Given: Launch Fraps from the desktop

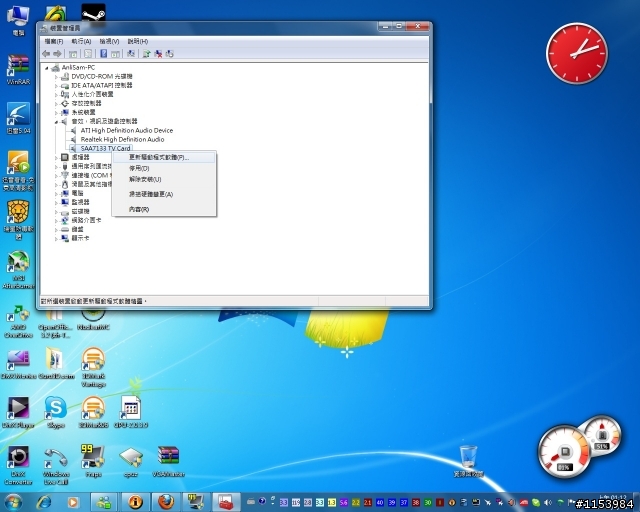Looking at the screenshot, I should 93,461.
